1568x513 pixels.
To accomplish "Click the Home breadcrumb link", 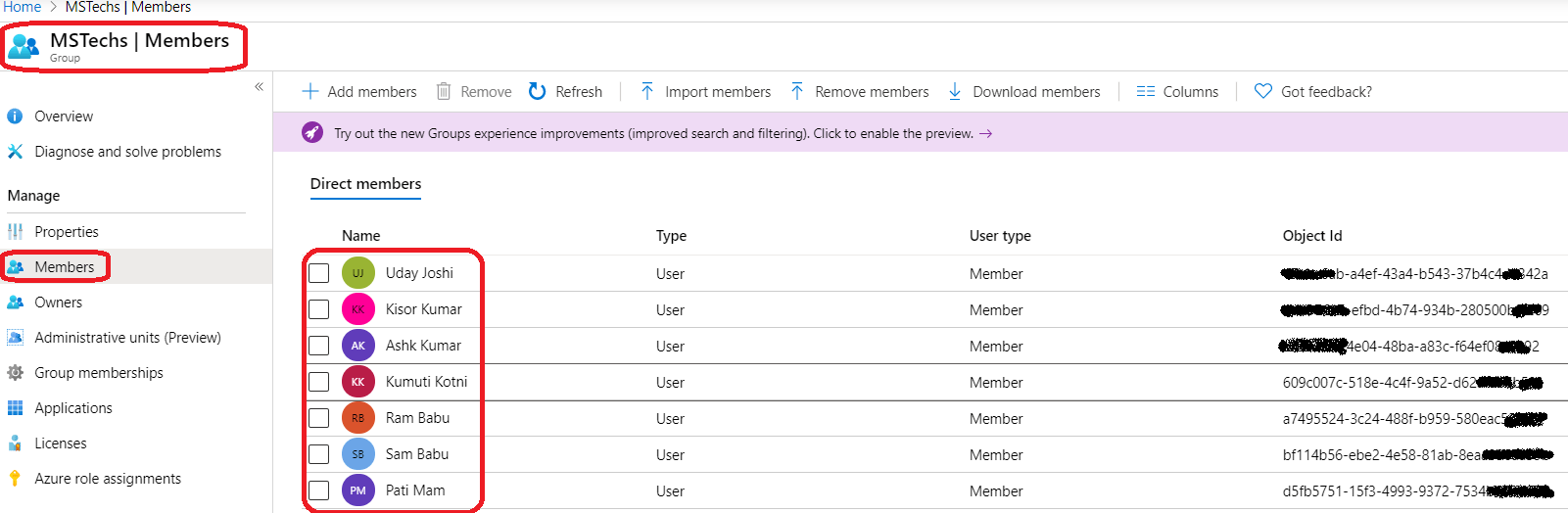I will click(x=22, y=7).
